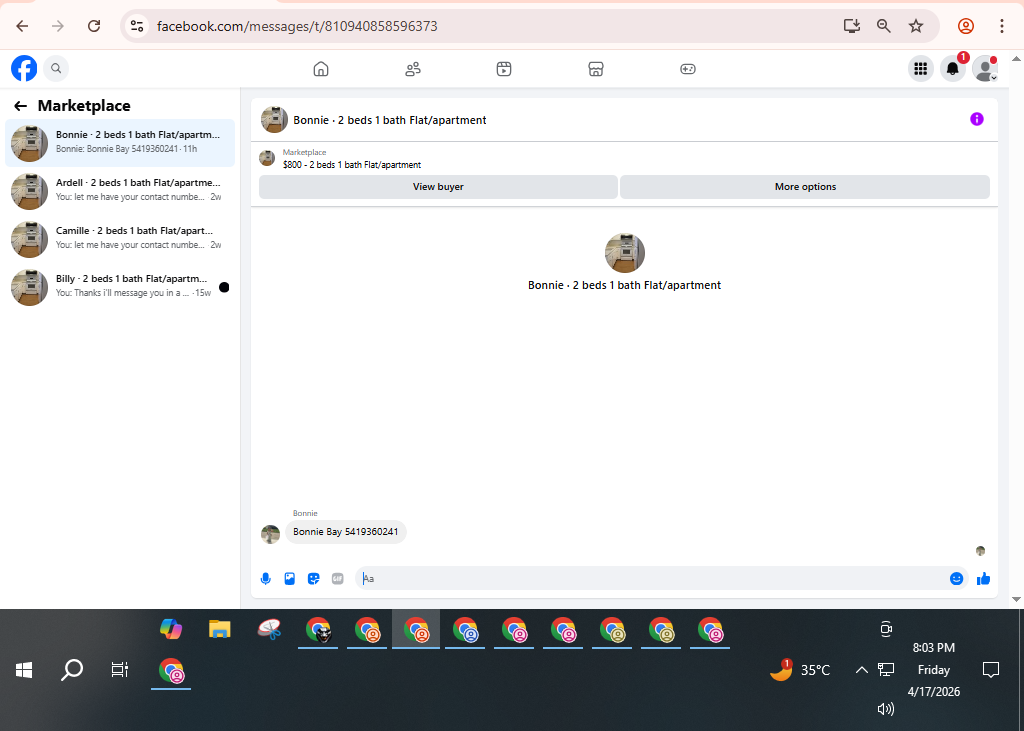This screenshot has height=731, width=1024.
Task: Go to Facebook Home icon
Action: tap(321, 69)
